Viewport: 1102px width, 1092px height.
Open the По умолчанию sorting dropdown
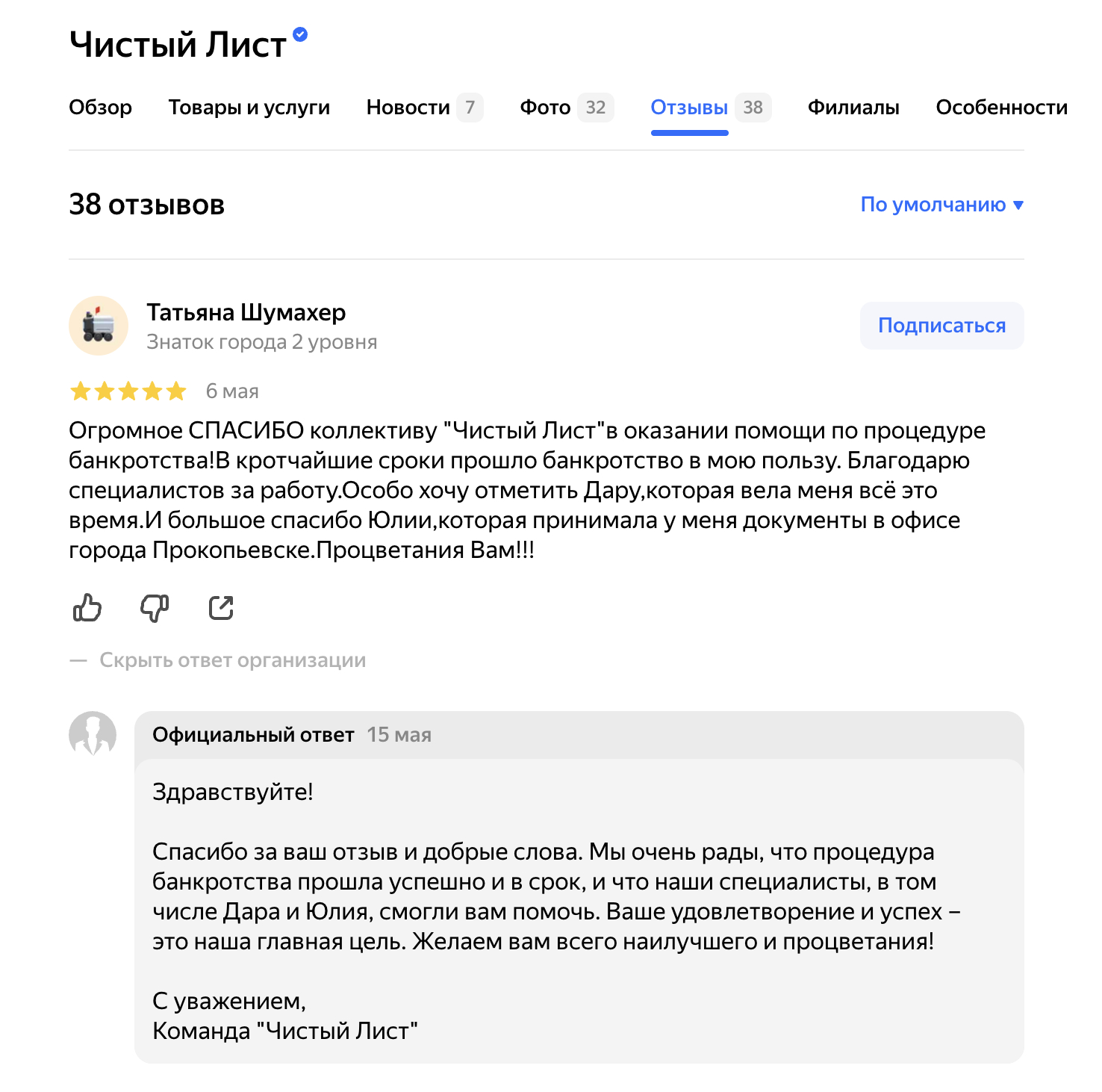click(x=941, y=205)
